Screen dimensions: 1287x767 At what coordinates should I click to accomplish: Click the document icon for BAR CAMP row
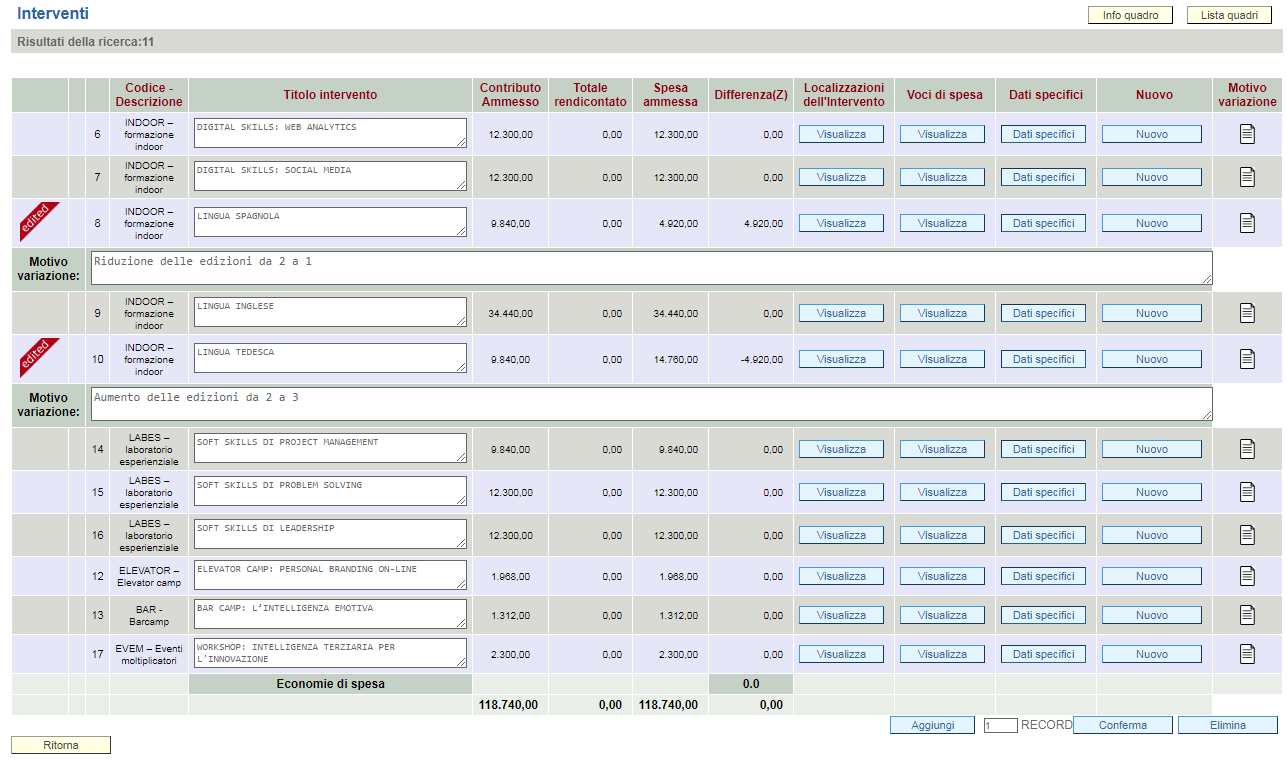coord(1246,615)
